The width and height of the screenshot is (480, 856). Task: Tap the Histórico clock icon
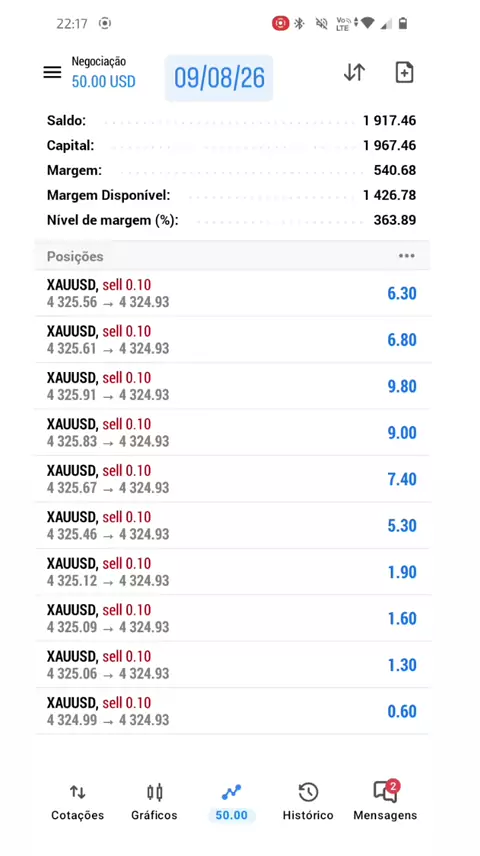tap(308, 792)
